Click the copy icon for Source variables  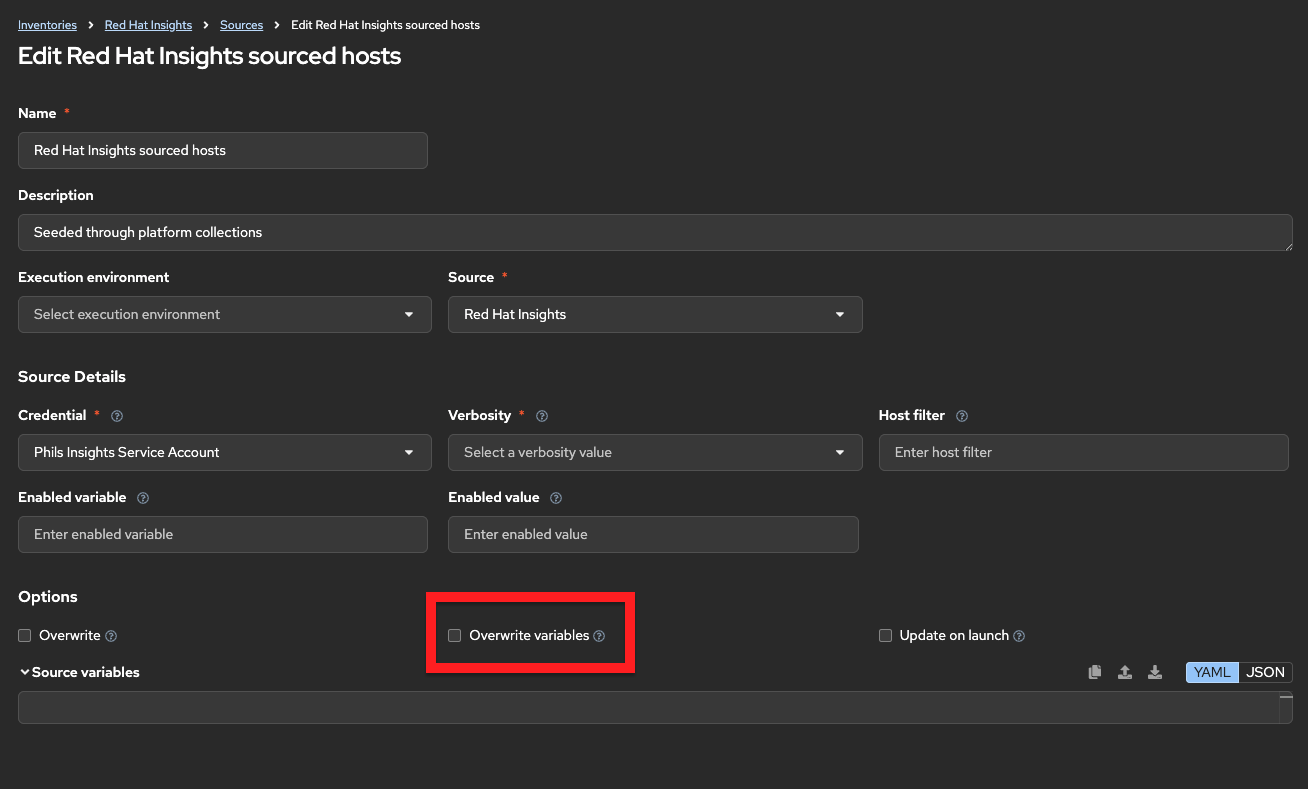(x=1095, y=672)
